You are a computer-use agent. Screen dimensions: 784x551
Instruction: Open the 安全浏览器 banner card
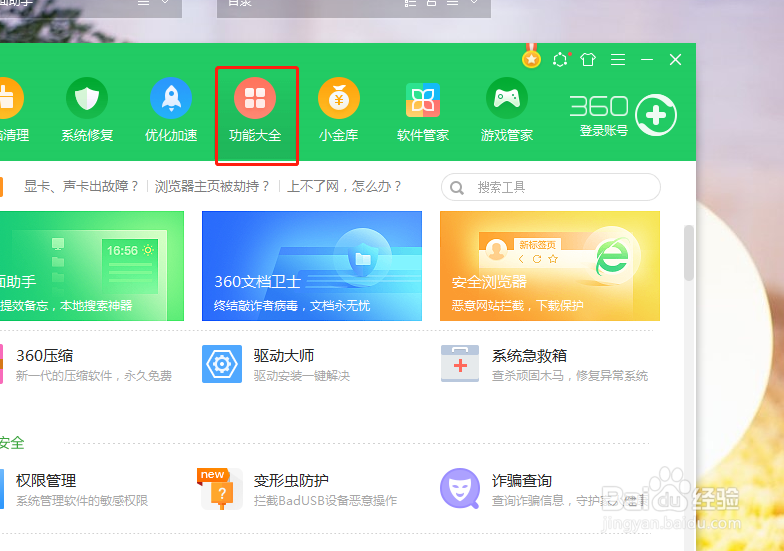click(x=550, y=266)
